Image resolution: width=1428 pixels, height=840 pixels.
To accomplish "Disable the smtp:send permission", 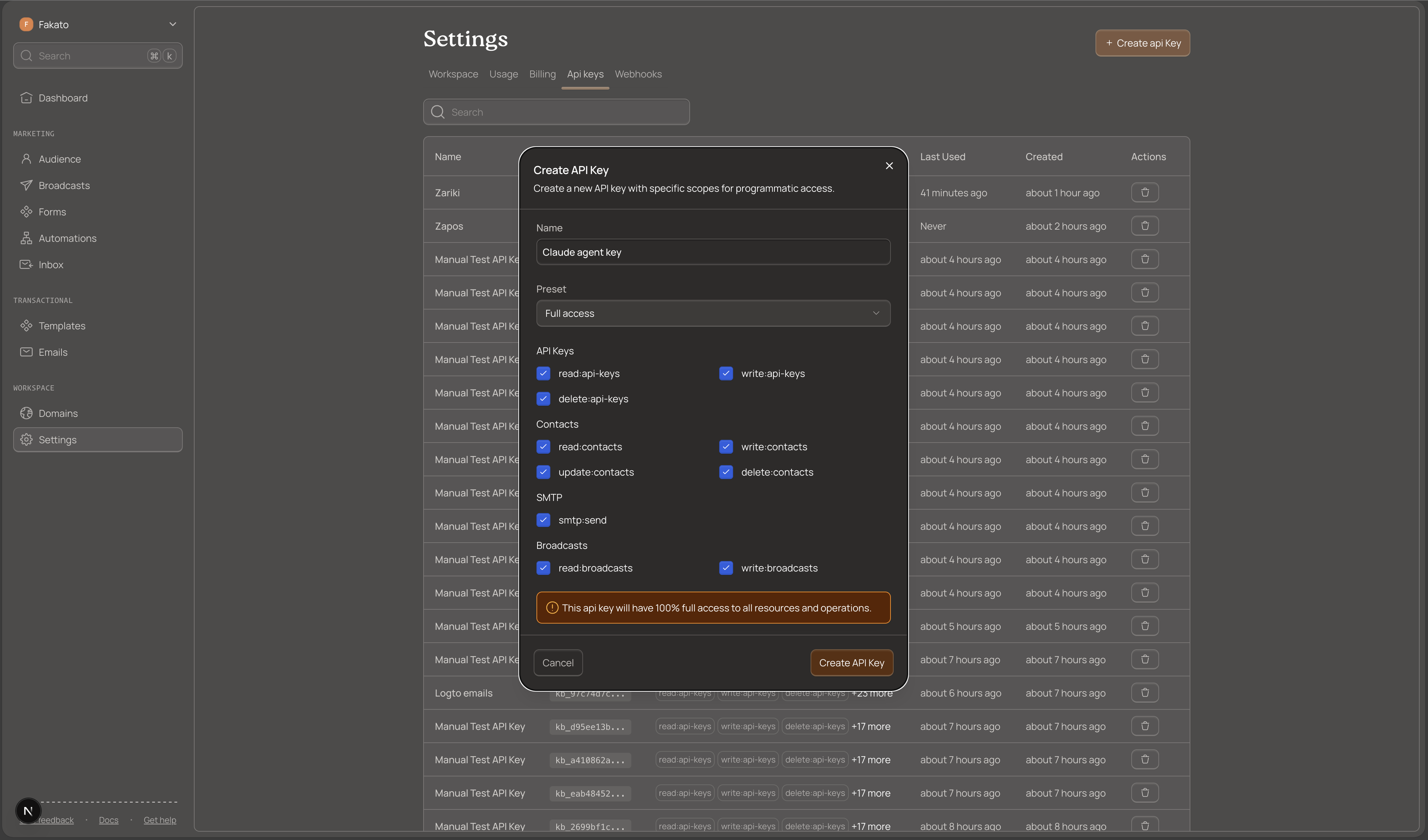I will coord(543,519).
